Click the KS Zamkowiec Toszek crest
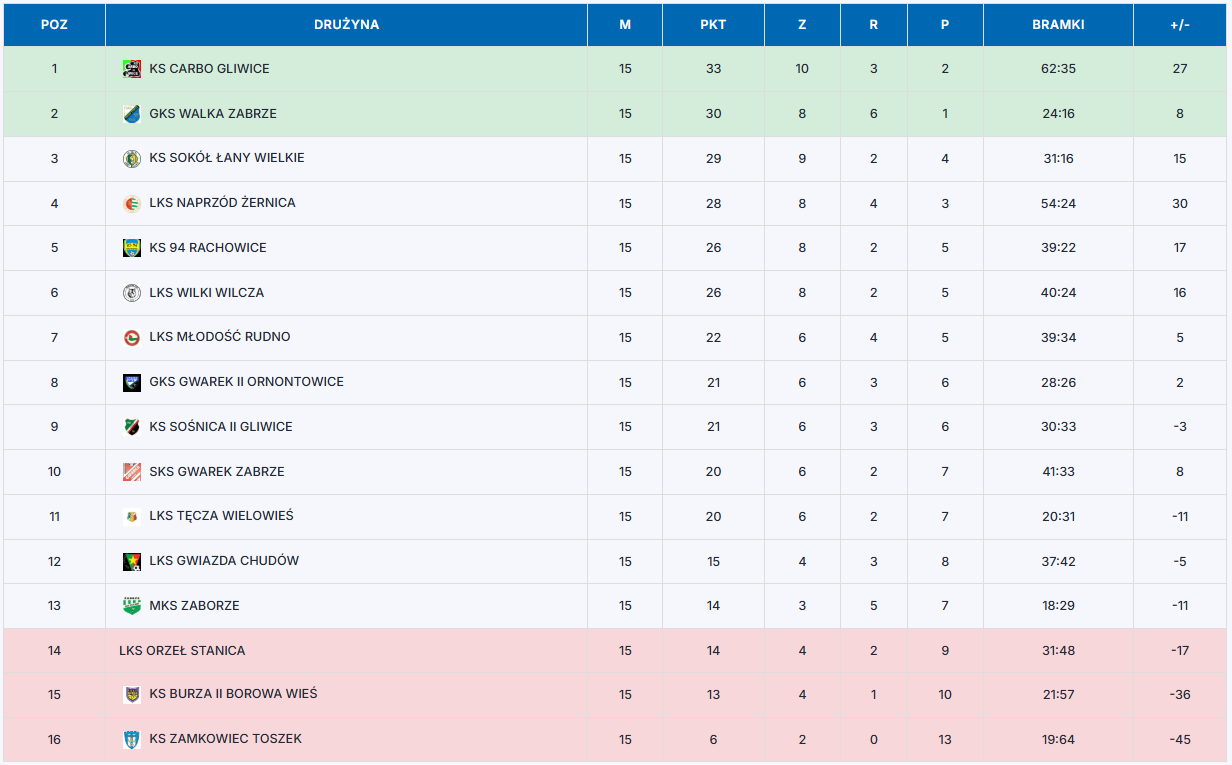 click(x=132, y=740)
